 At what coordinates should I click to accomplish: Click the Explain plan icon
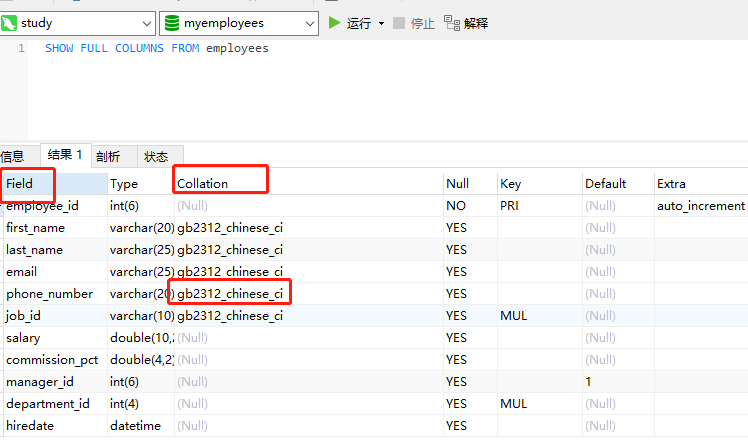pos(451,22)
